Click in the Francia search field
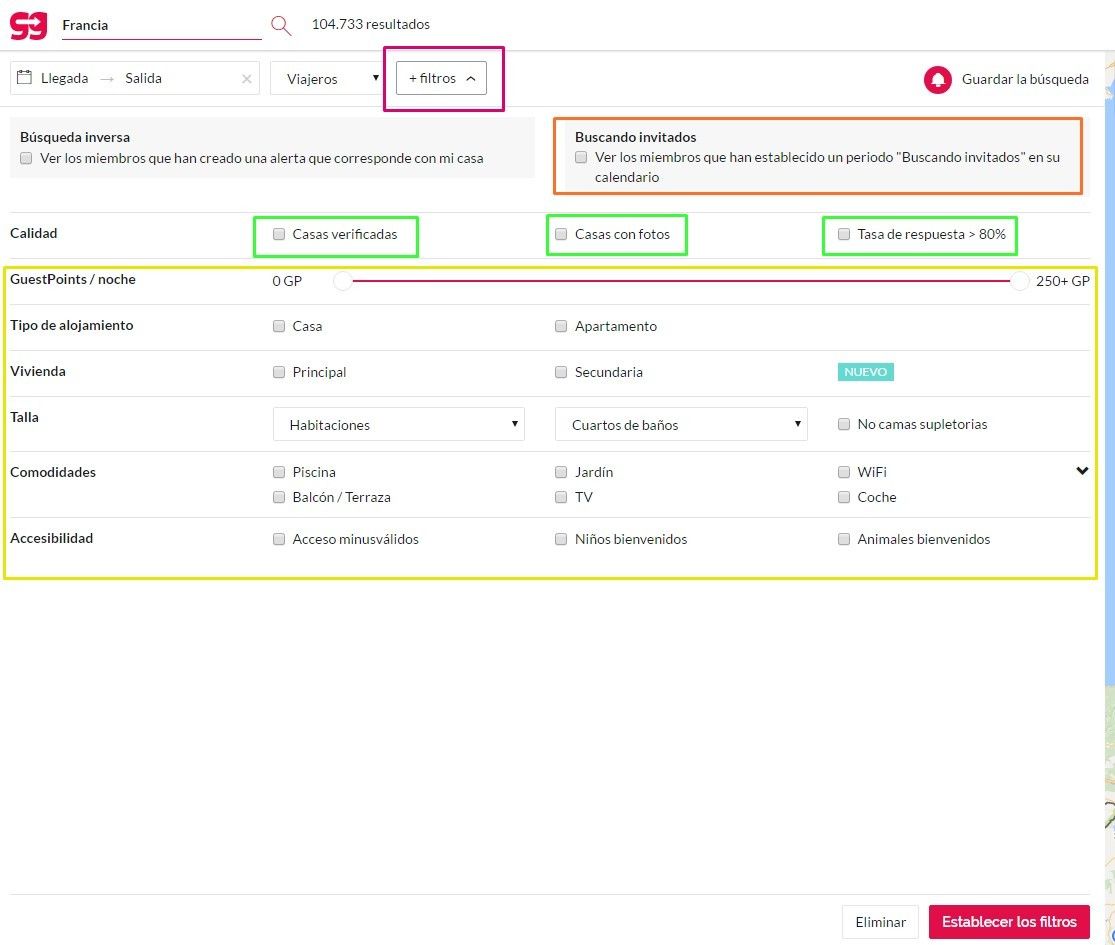 [x=161, y=26]
